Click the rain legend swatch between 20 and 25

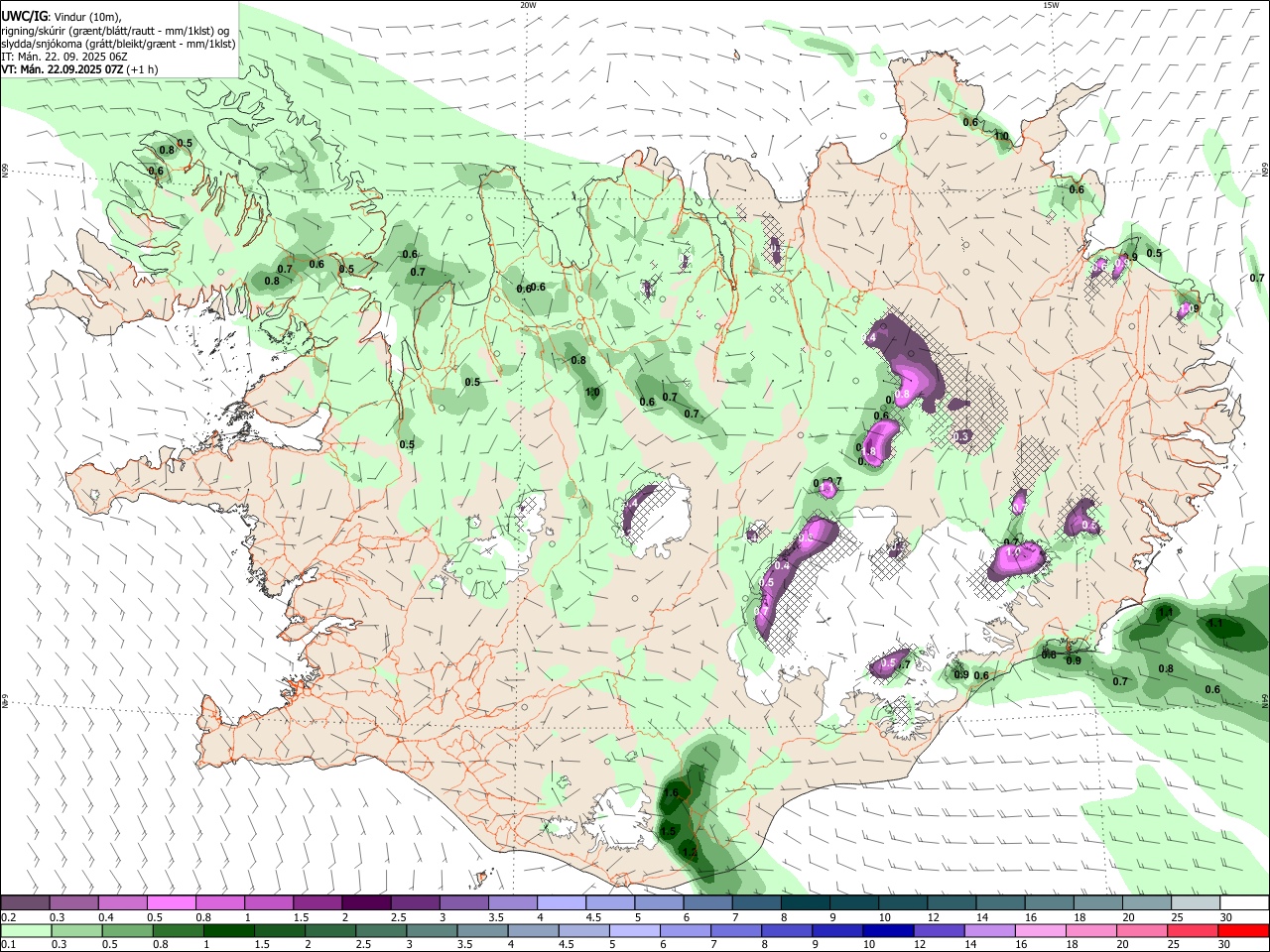pos(1143,931)
